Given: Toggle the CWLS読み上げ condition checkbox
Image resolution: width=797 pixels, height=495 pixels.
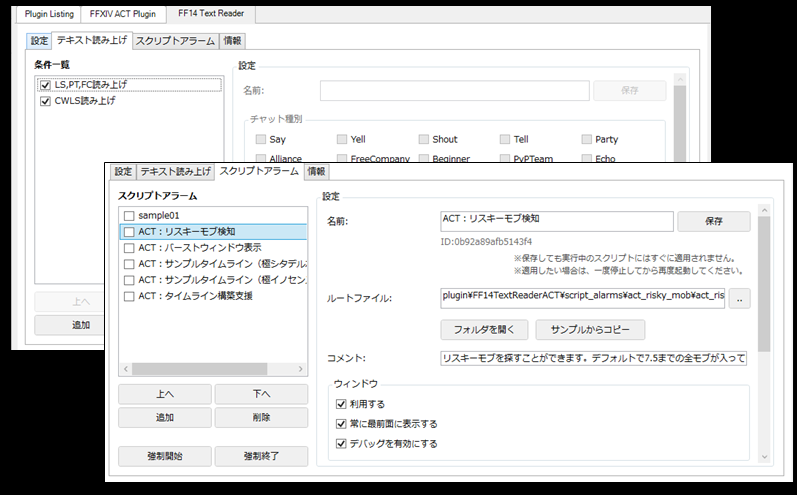Looking at the screenshot, I should pos(45,101).
